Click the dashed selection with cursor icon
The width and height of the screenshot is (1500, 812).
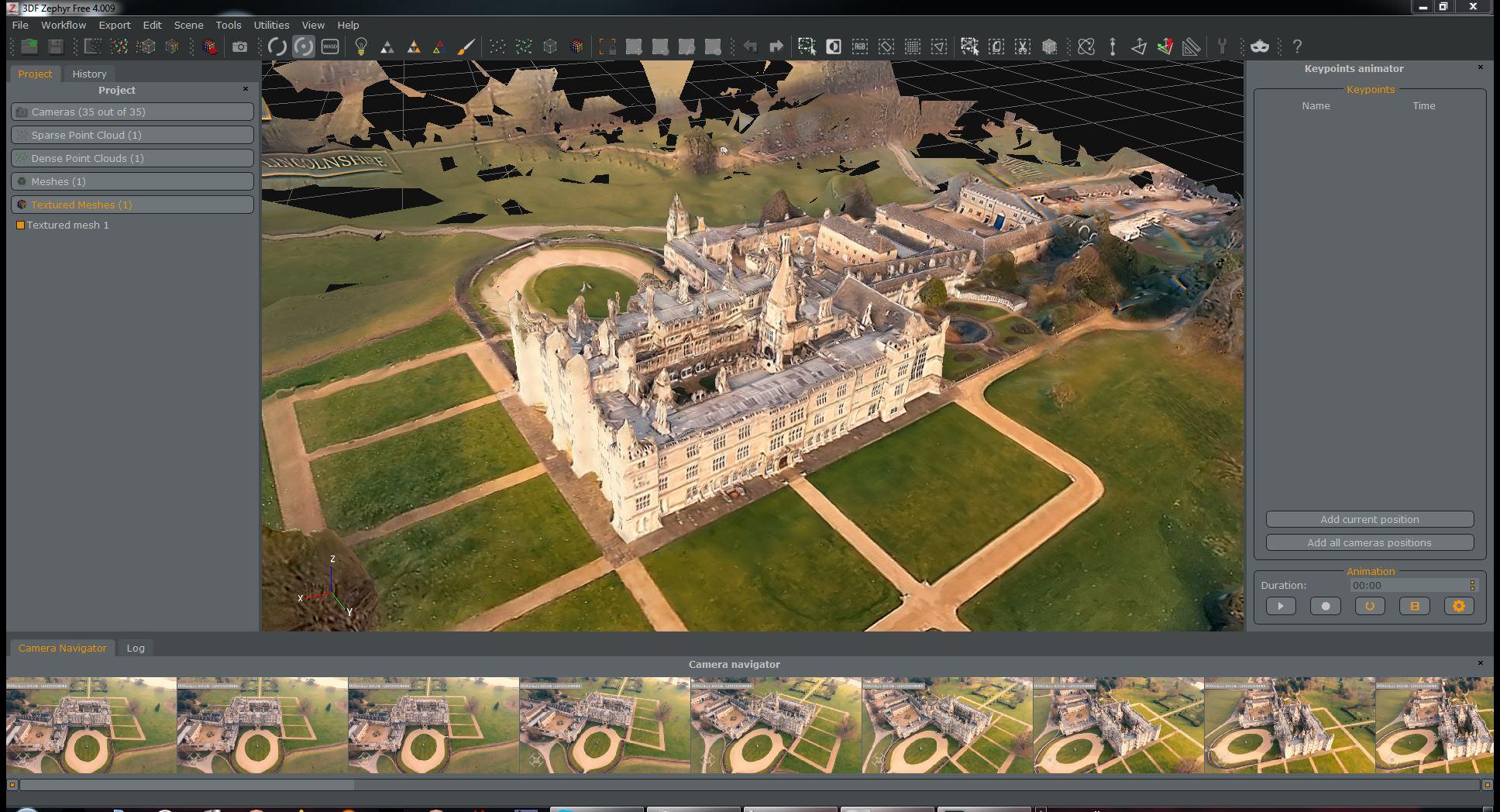pos(807,46)
